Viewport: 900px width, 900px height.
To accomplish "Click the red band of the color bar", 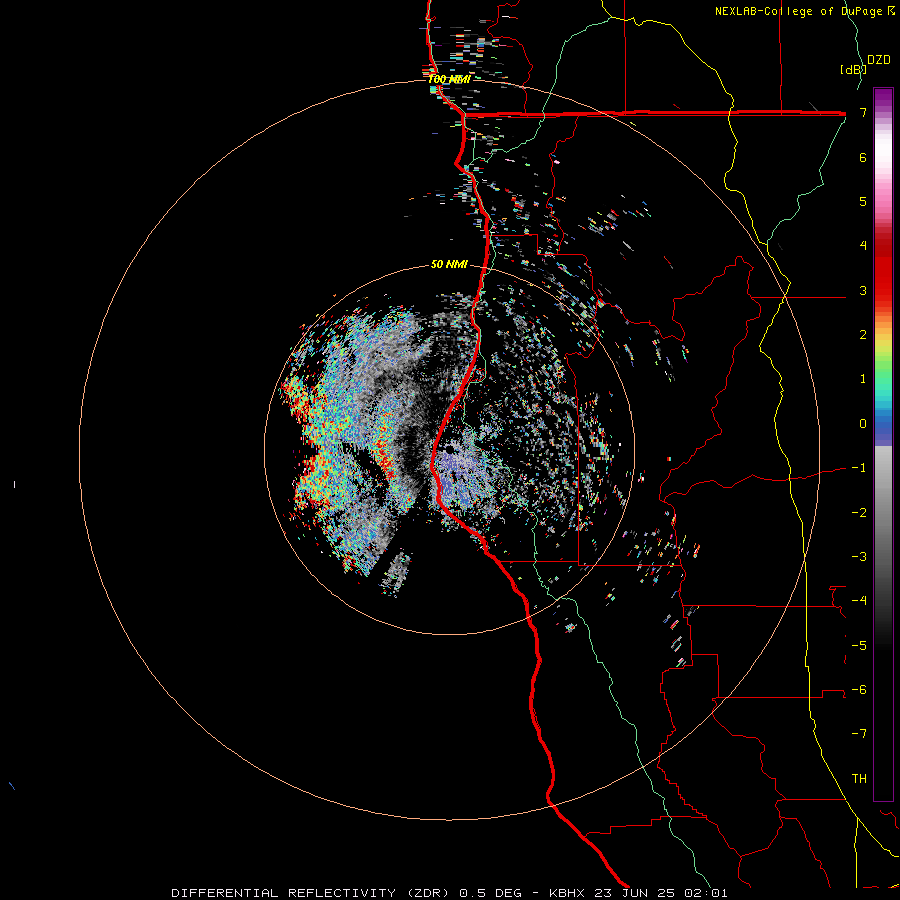I will (x=883, y=270).
